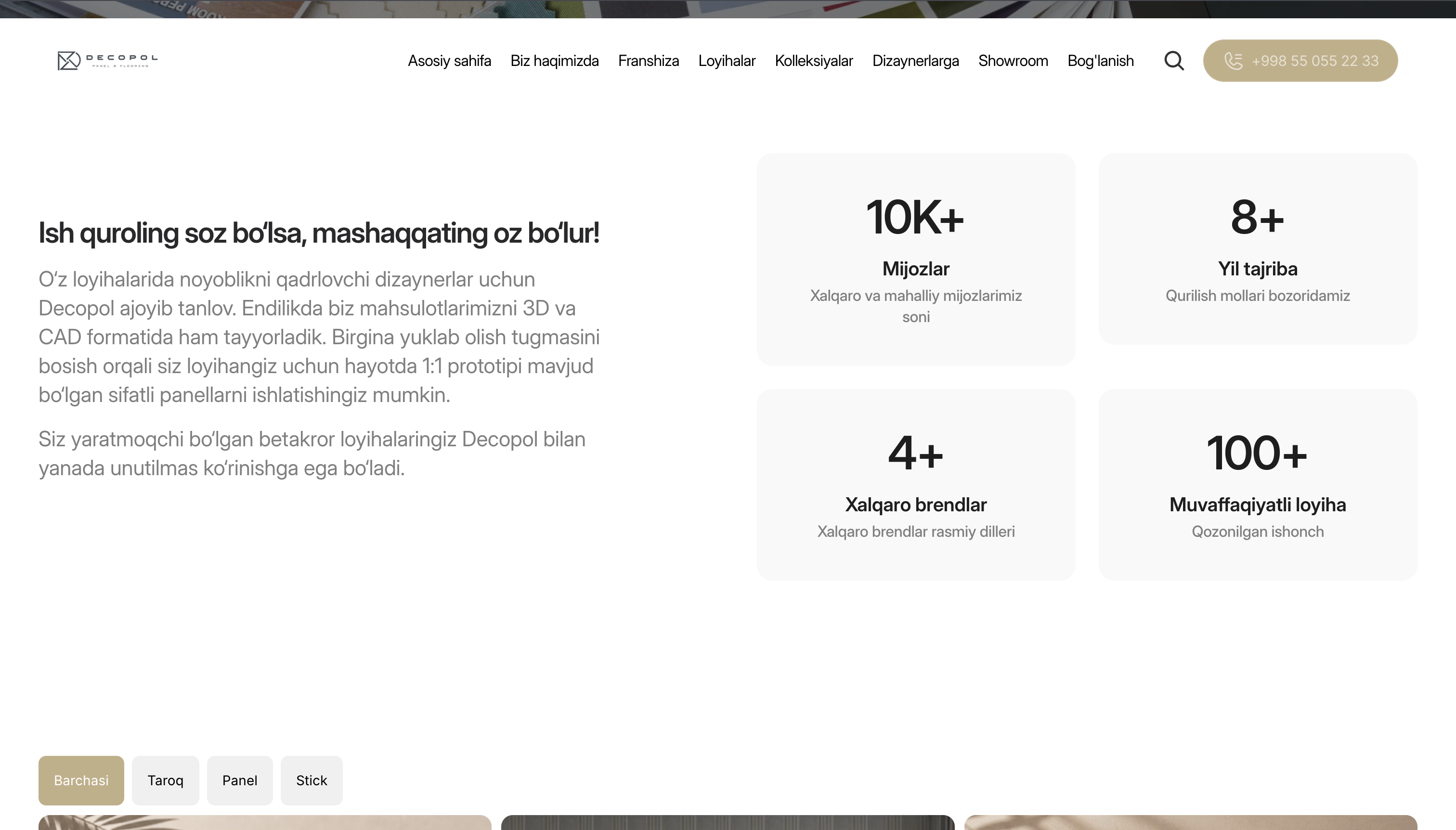This screenshot has width=1456, height=830.
Task: Filter by Taroq category
Action: [x=165, y=780]
